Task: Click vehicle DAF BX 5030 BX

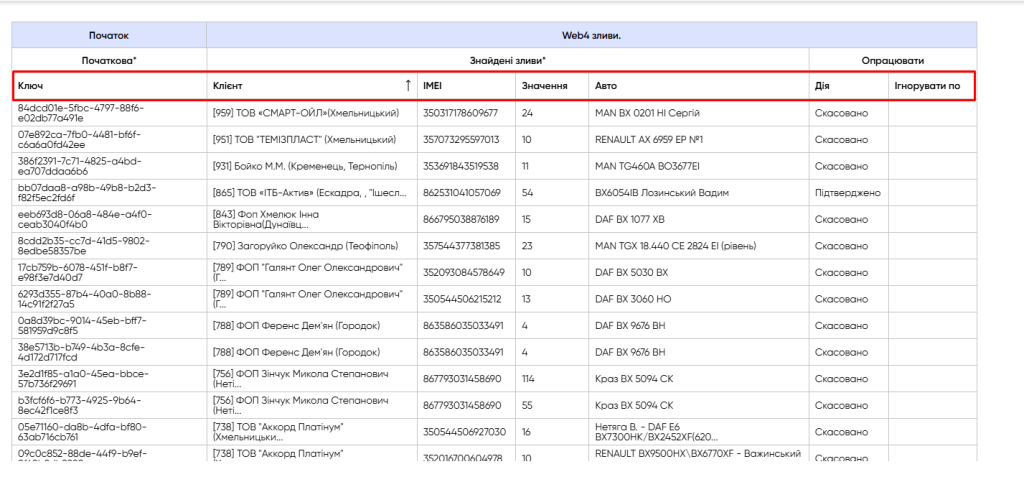Action: point(632,272)
